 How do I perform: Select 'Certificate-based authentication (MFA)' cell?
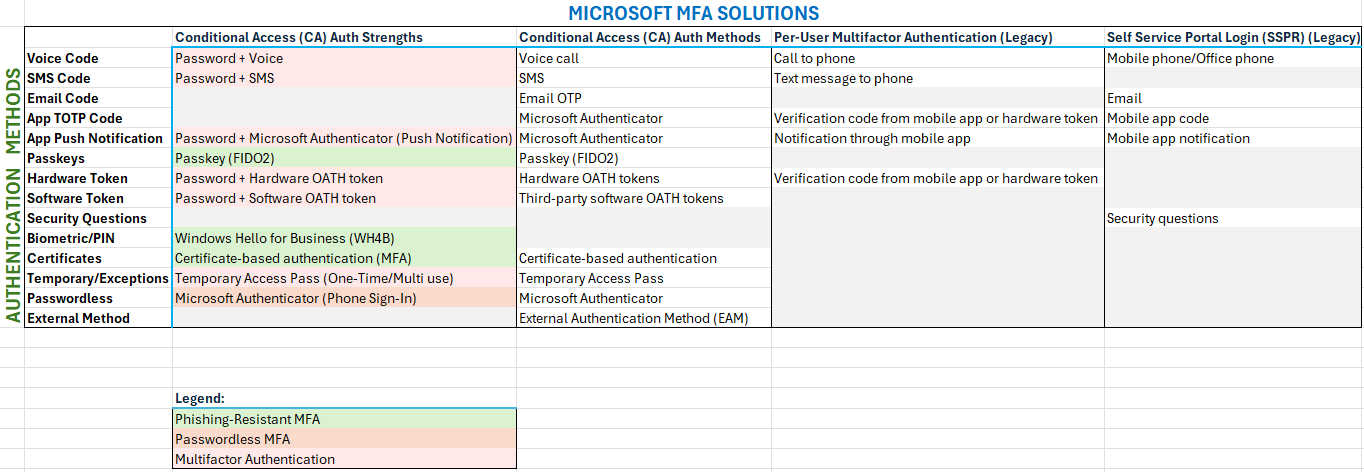point(344,258)
